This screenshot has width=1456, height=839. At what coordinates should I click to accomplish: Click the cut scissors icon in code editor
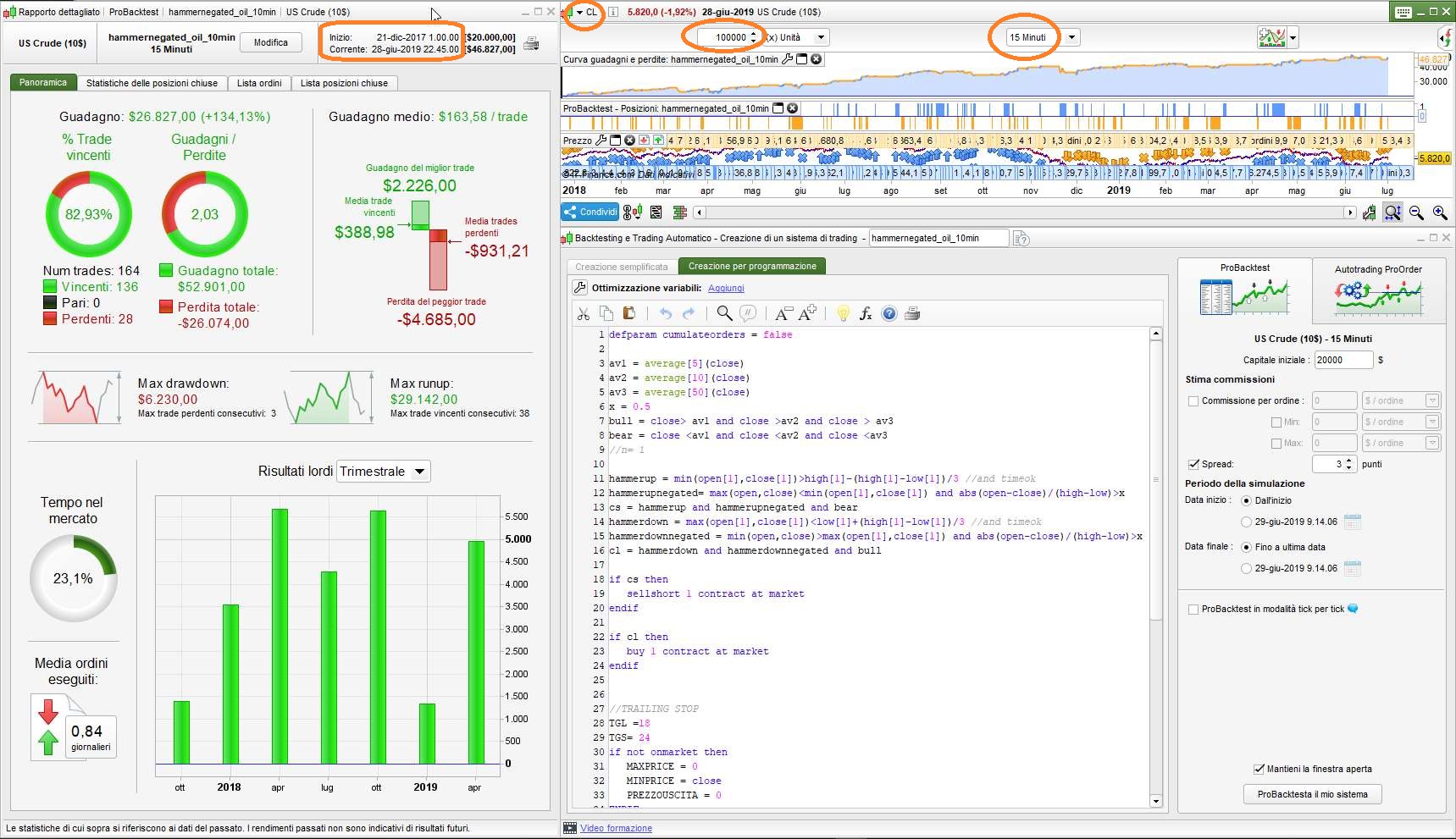click(583, 314)
